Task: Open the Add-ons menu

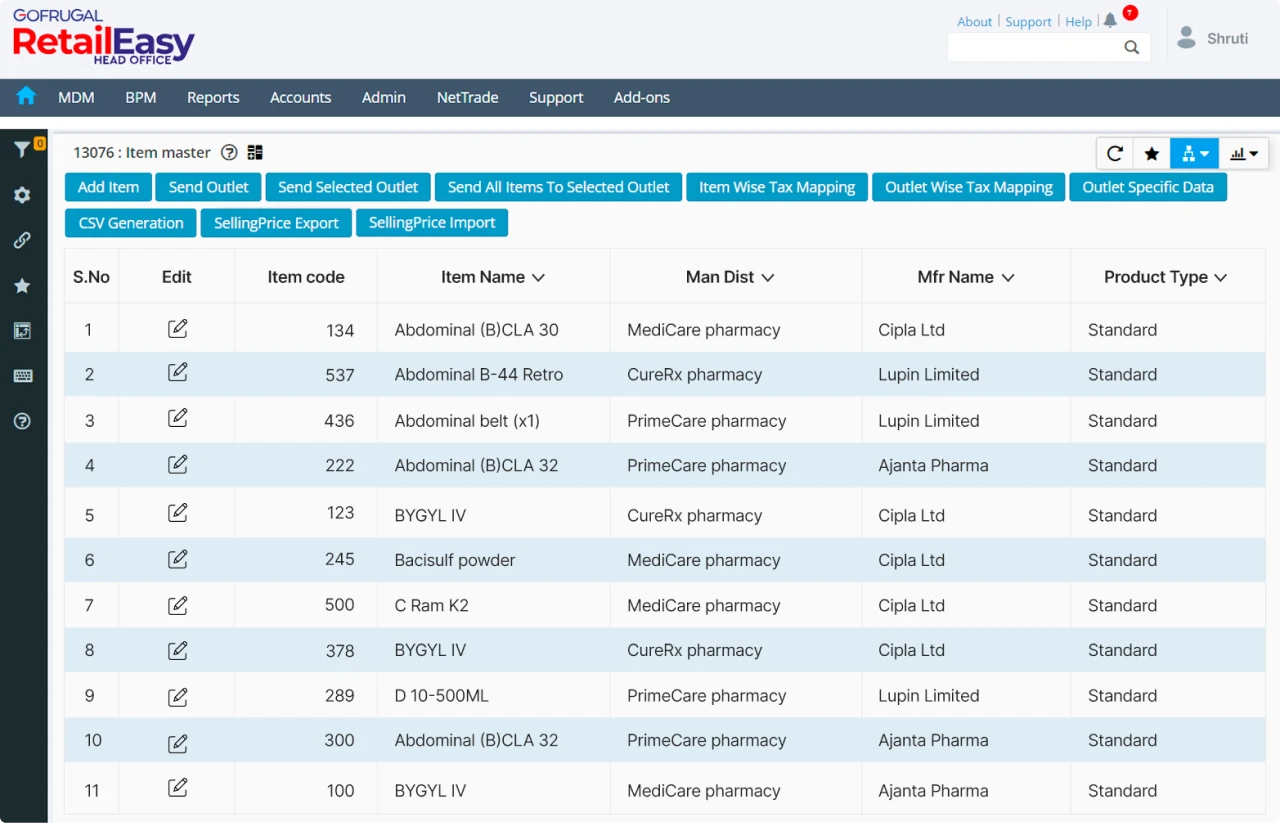Action: (641, 97)
